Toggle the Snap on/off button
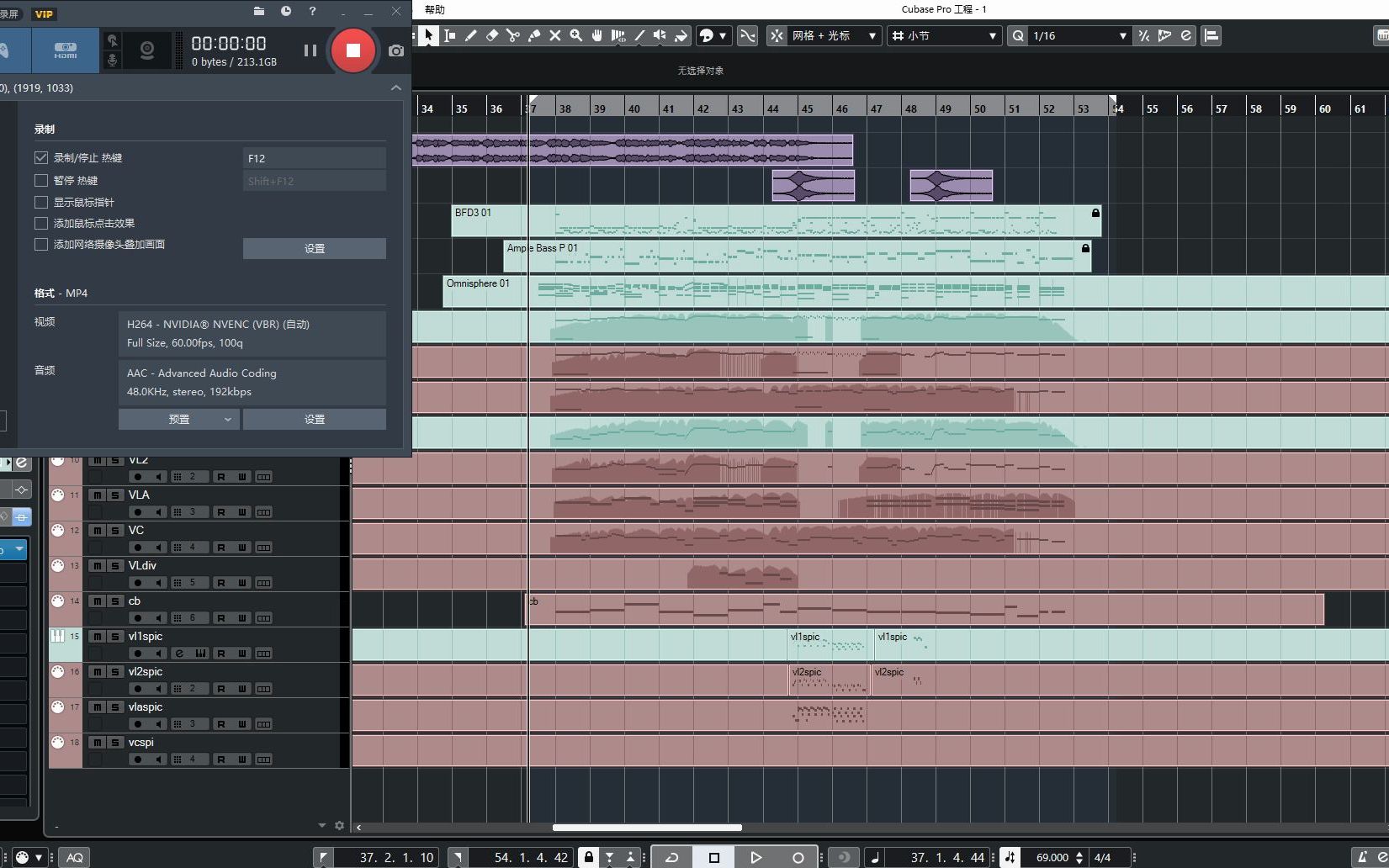 click(x=777, y=35)
